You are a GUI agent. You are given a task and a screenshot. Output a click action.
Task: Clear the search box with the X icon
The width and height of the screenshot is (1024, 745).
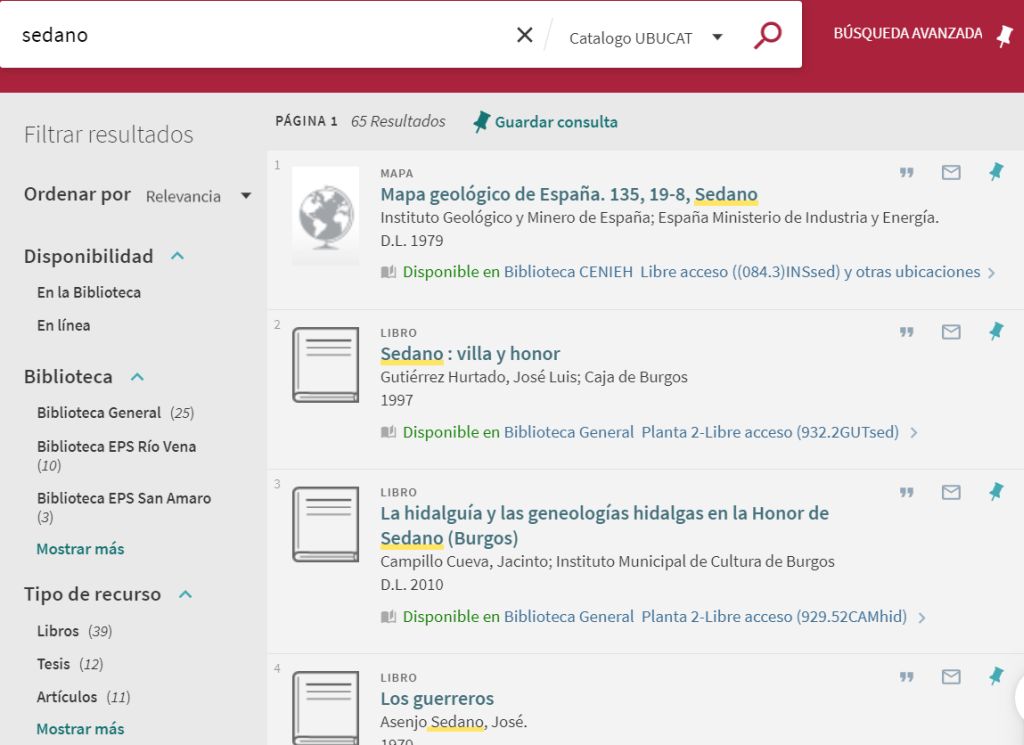pyautogui.click(x=524, y=35)
